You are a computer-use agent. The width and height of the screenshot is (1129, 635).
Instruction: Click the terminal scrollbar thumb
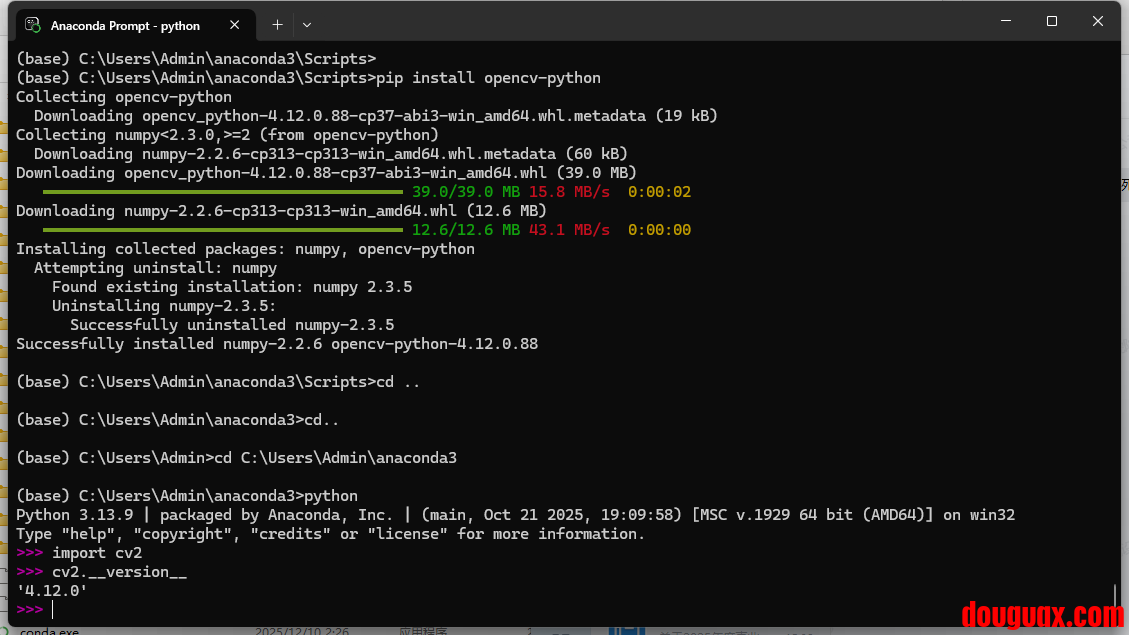[x=1115, y=598]
